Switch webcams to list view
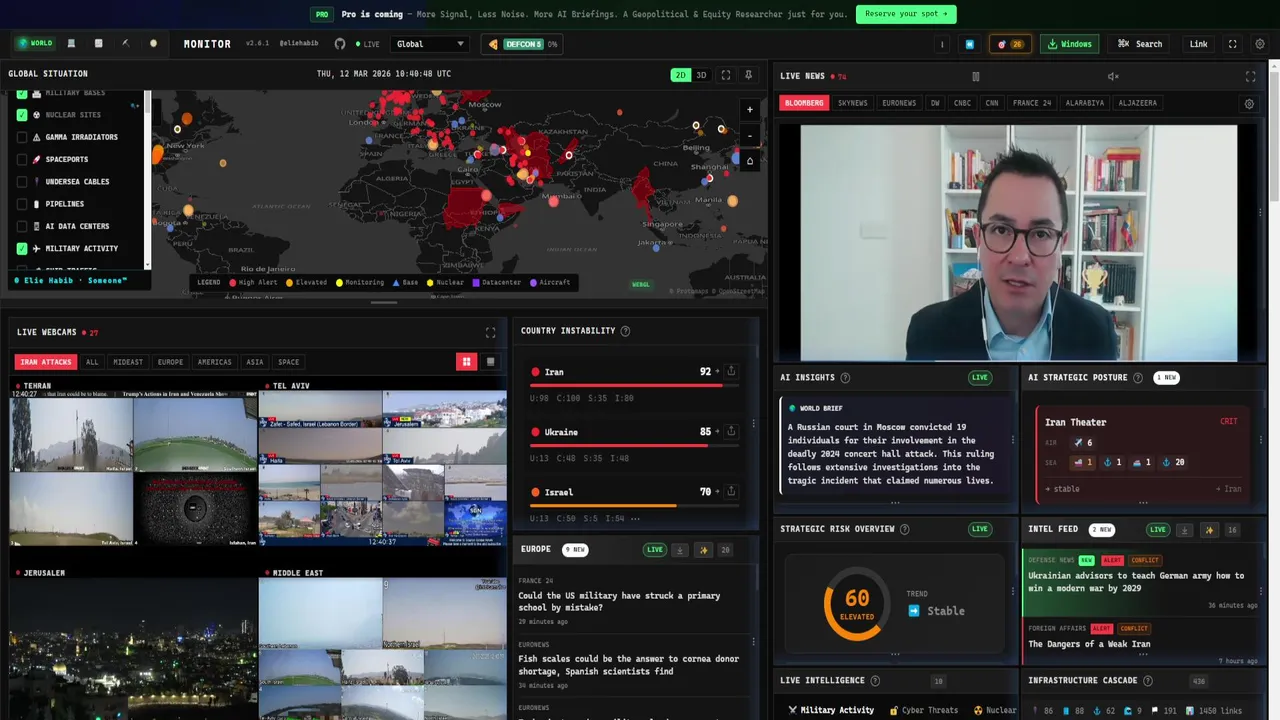Screen dimensions: 1280x720 490,362
